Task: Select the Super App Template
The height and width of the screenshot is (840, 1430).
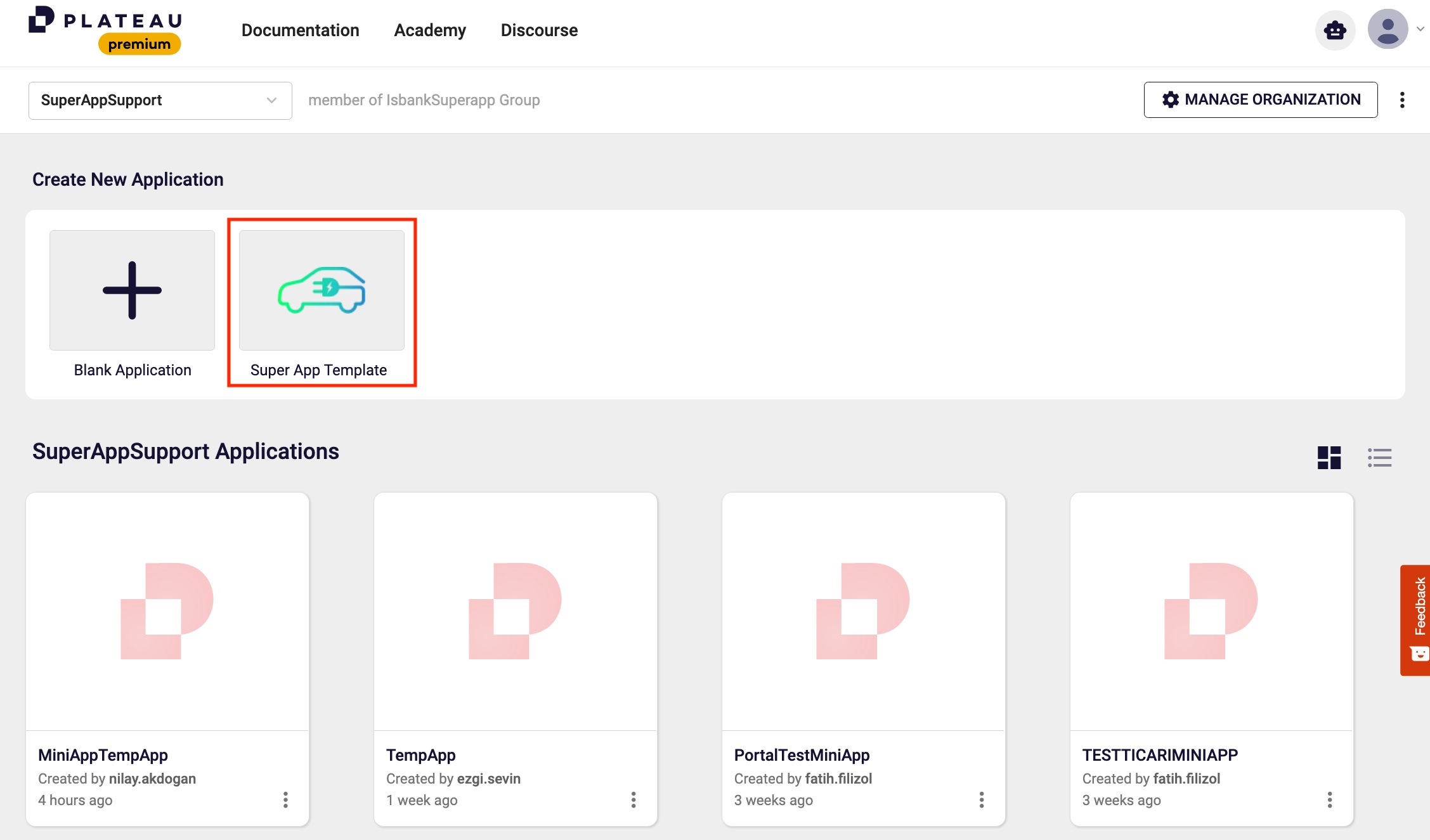Action: coord(322,290)
